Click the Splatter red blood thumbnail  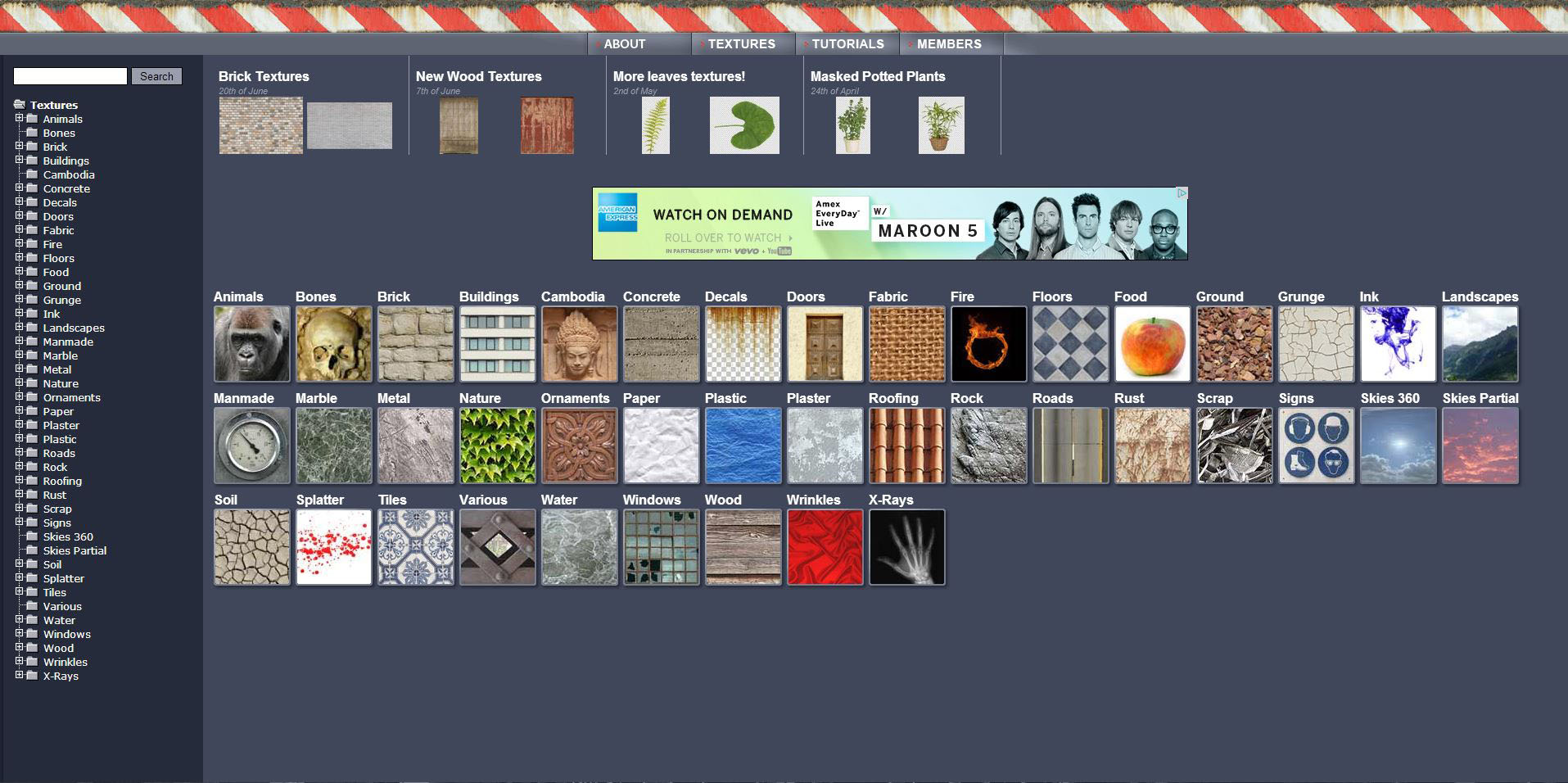click(333, 547)
